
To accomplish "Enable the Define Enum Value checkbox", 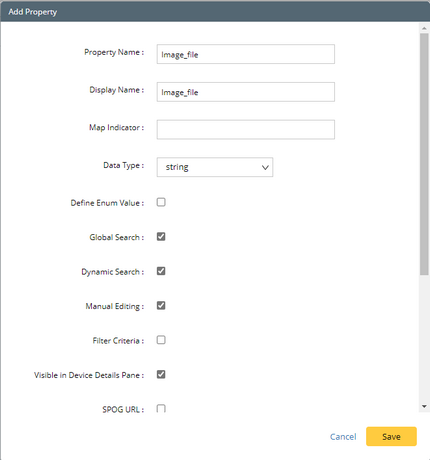I will pos(161,202).
